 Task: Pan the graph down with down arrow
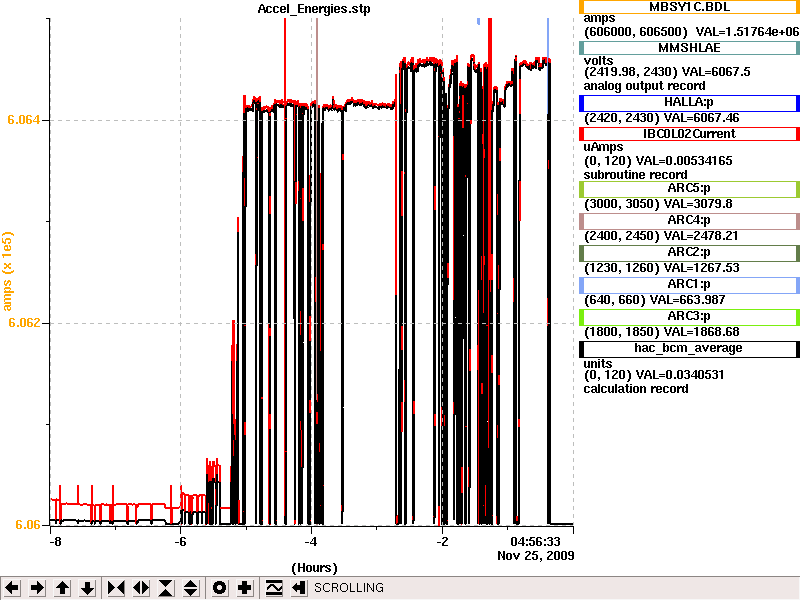click(x=87, y=588)
